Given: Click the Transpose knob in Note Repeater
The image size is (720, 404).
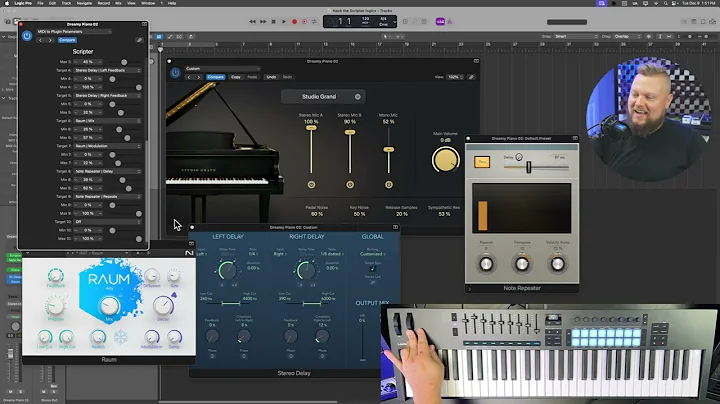Looking at the screenshot, I should [522, 264].
